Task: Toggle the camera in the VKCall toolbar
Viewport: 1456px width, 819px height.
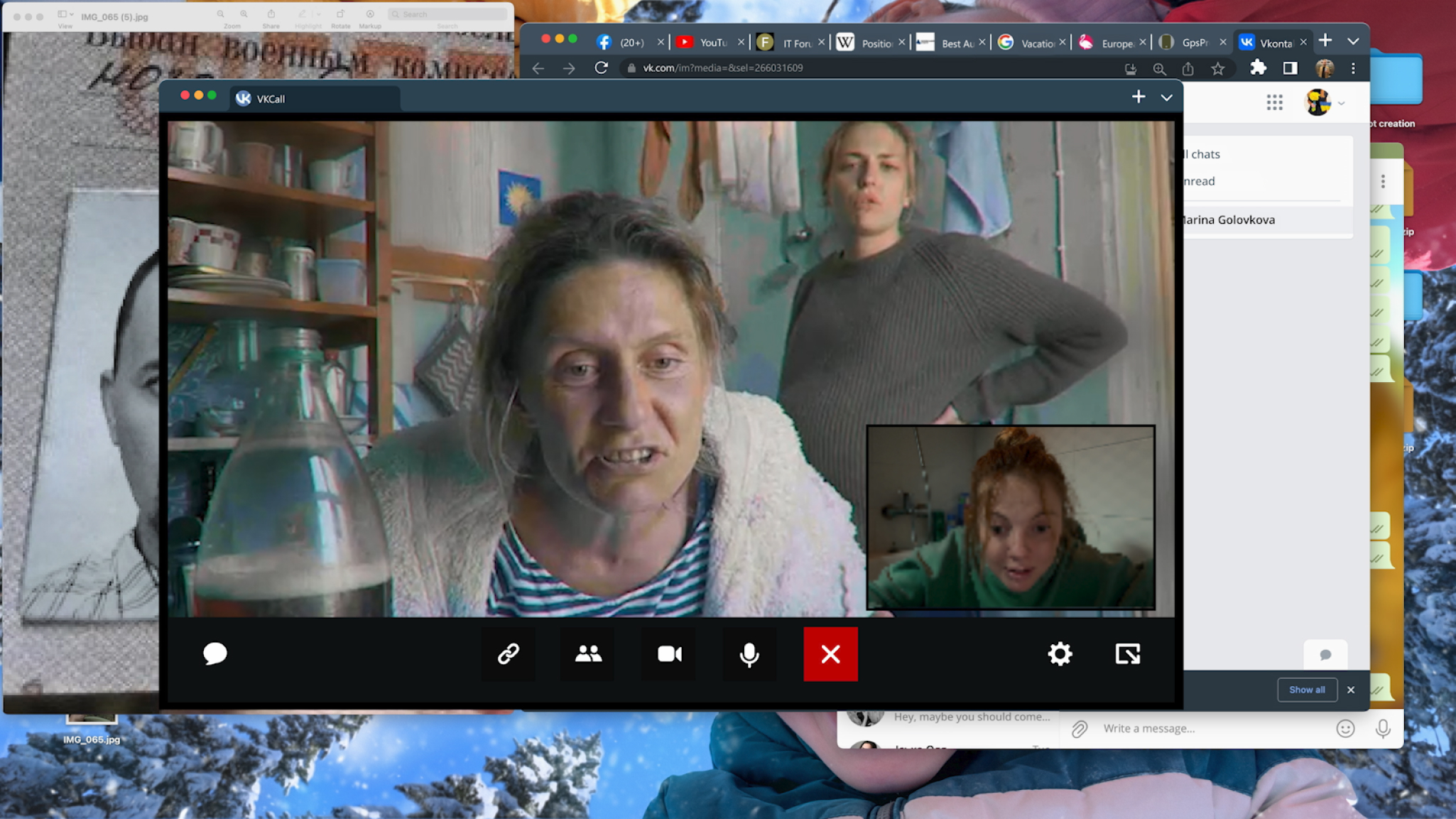Action: (669, 653)
